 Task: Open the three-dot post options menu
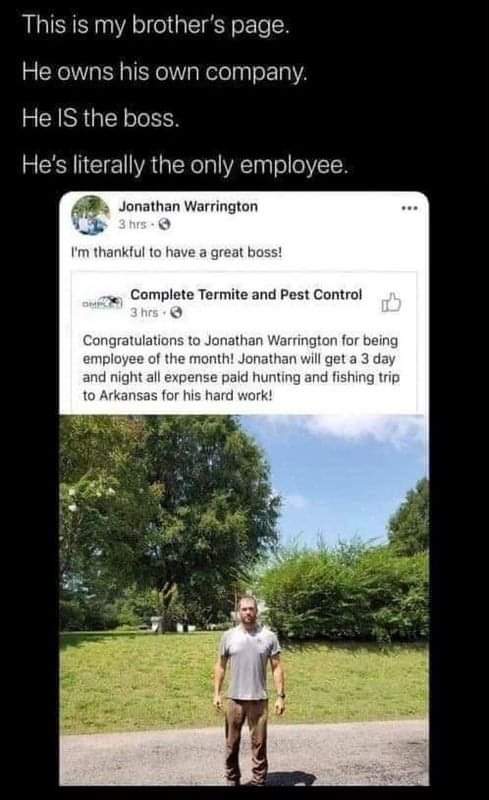tap(409, 208)
